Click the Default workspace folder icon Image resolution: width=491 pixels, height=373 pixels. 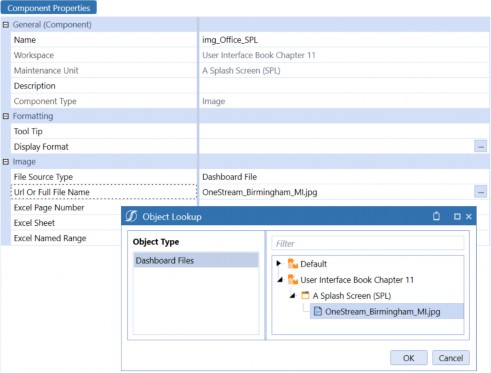click(293, 264)
